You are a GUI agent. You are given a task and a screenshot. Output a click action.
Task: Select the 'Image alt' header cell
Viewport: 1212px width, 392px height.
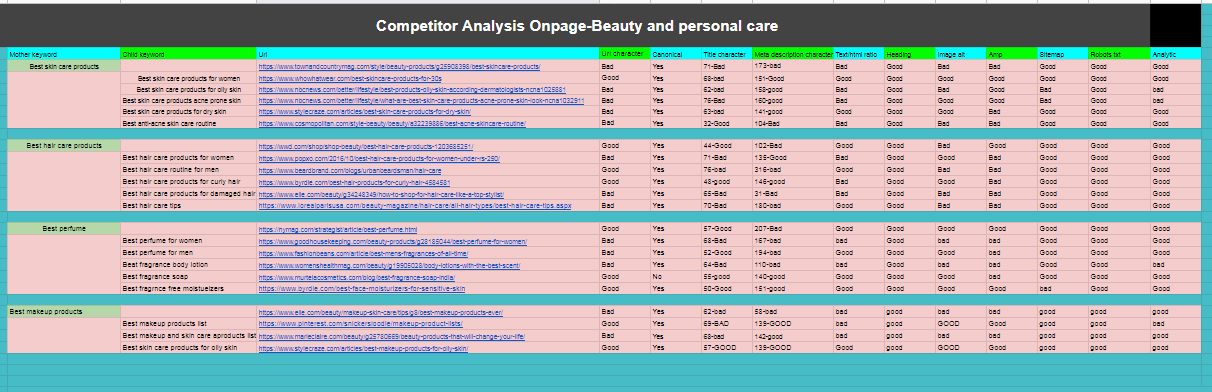(961, 53)
